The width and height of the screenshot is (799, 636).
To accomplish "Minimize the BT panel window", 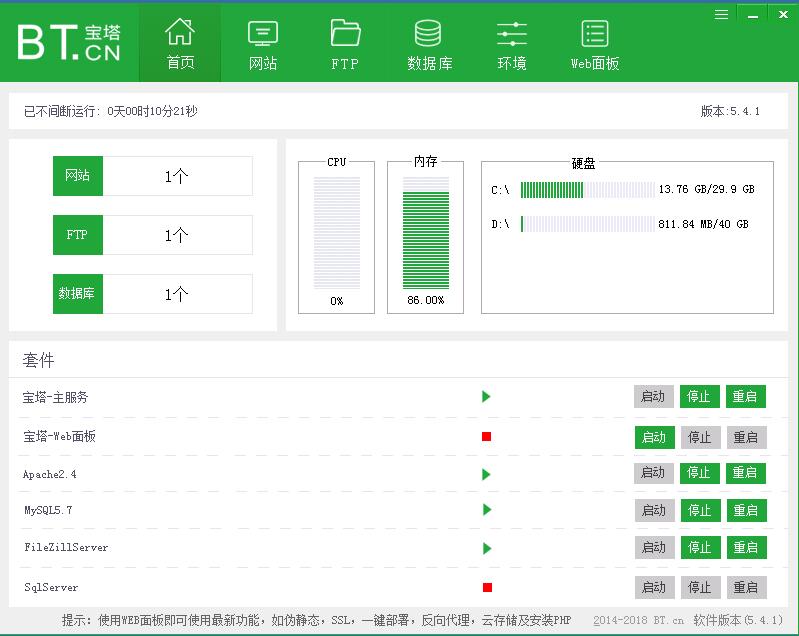I will click(753, 15).
